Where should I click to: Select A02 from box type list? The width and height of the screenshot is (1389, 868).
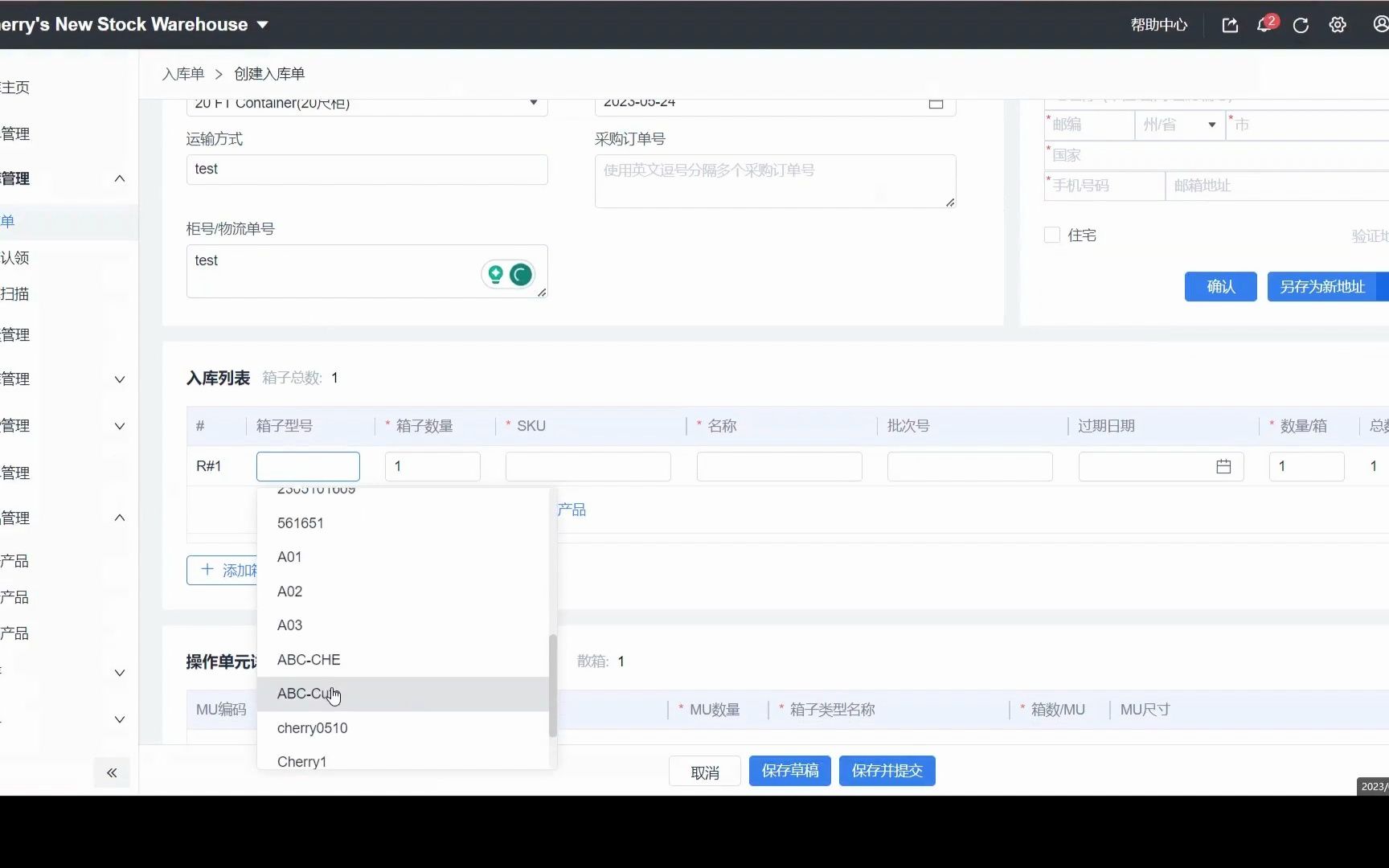[x=403, y=592]
